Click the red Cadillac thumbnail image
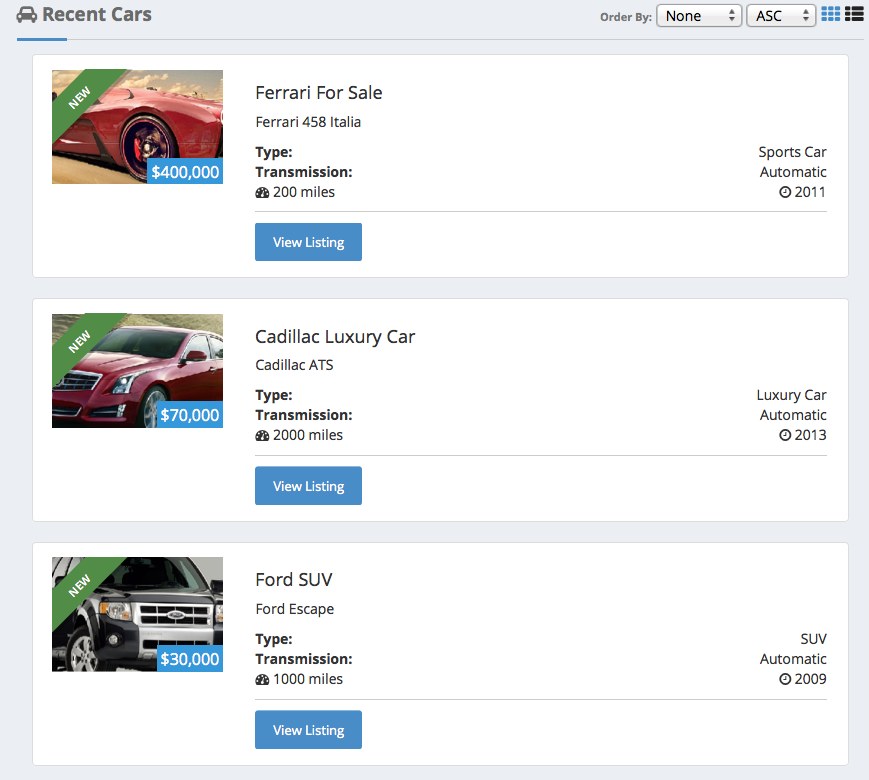 [x=137, y=370]
